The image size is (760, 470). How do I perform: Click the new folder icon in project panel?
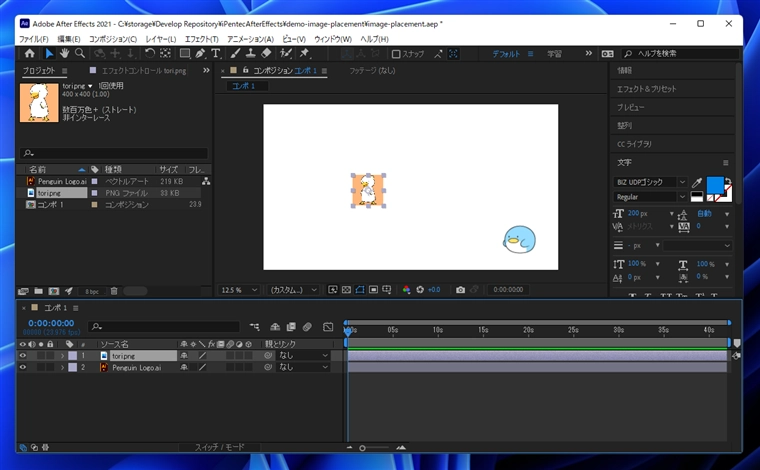[x=39, y=291]
